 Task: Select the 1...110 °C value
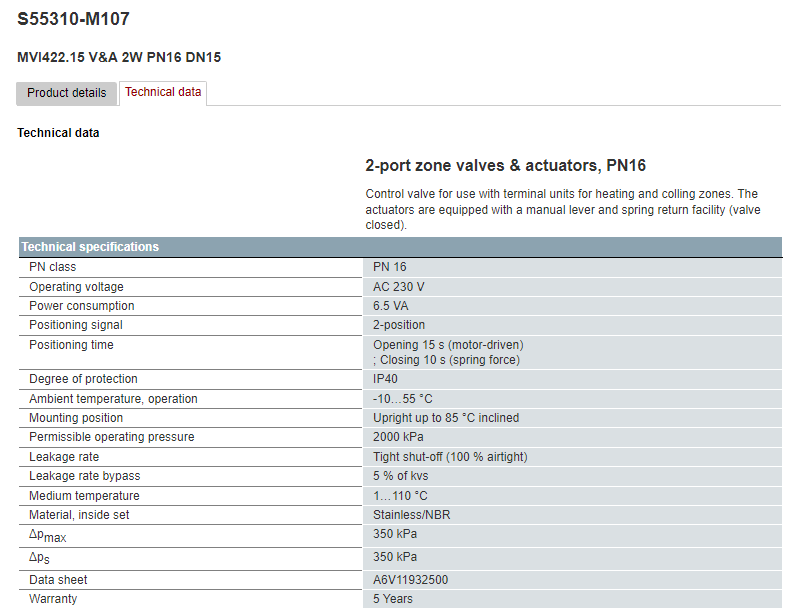pos(400,496)
